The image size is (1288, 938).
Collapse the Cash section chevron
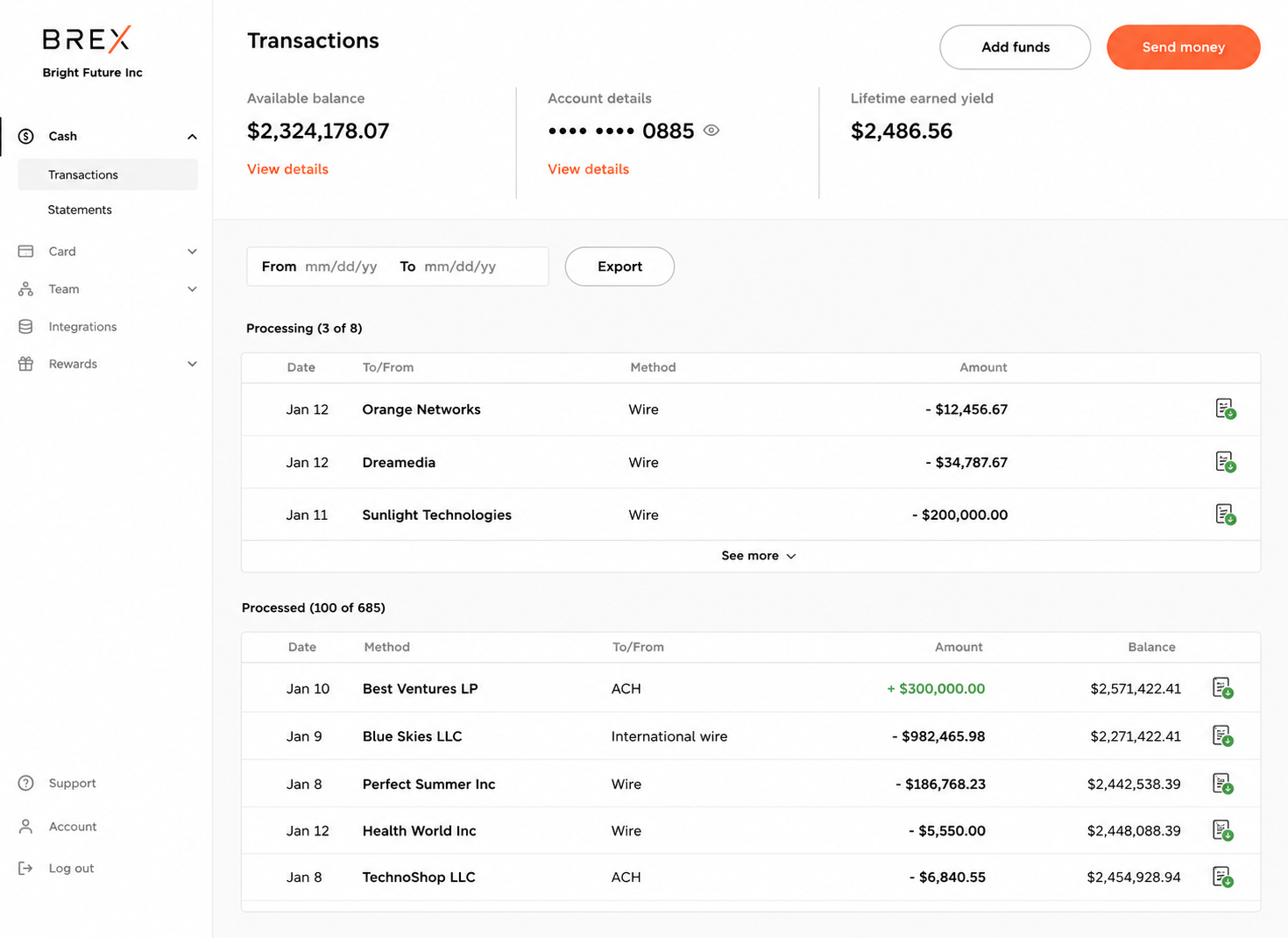point(192,137)
